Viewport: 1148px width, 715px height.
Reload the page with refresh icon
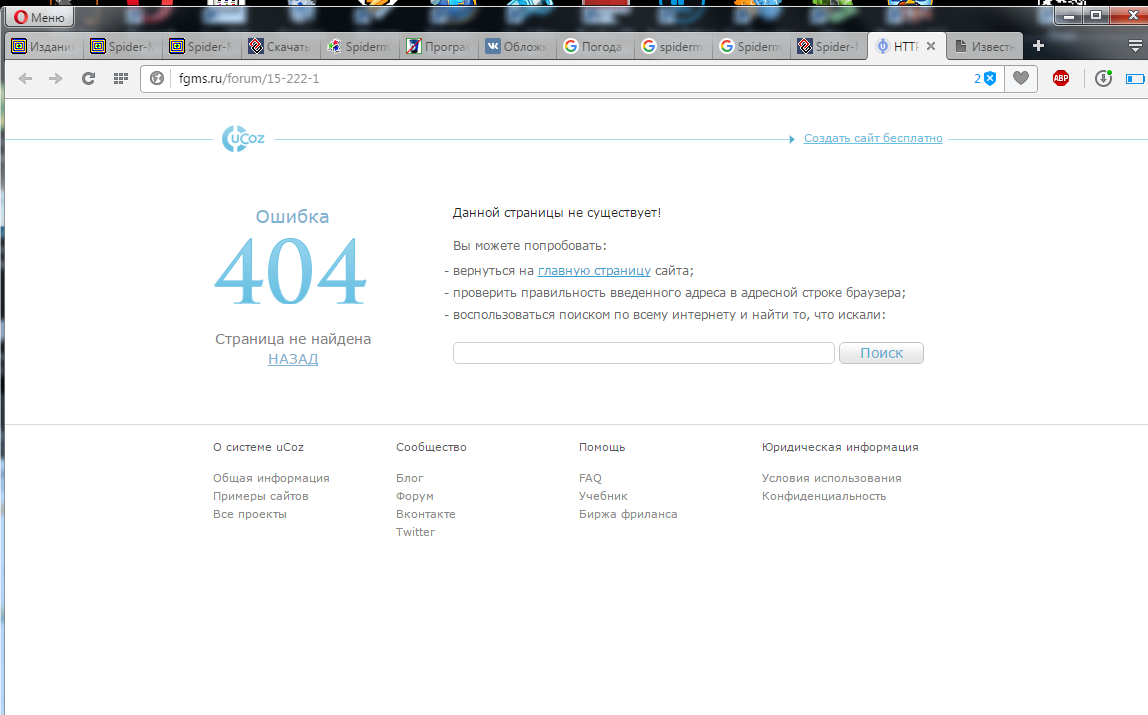pos(88,78)
